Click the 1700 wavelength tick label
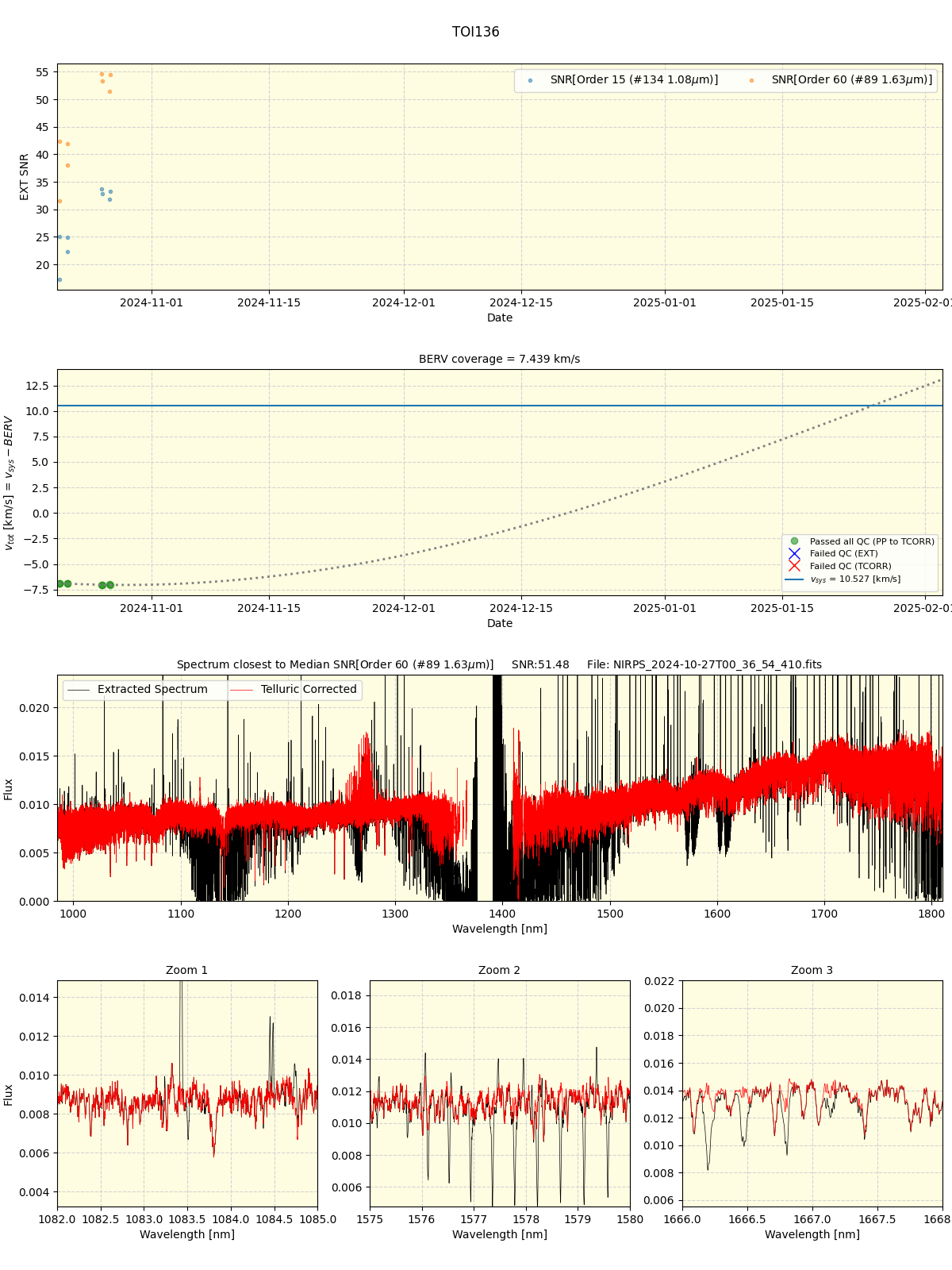 (824, 914)
